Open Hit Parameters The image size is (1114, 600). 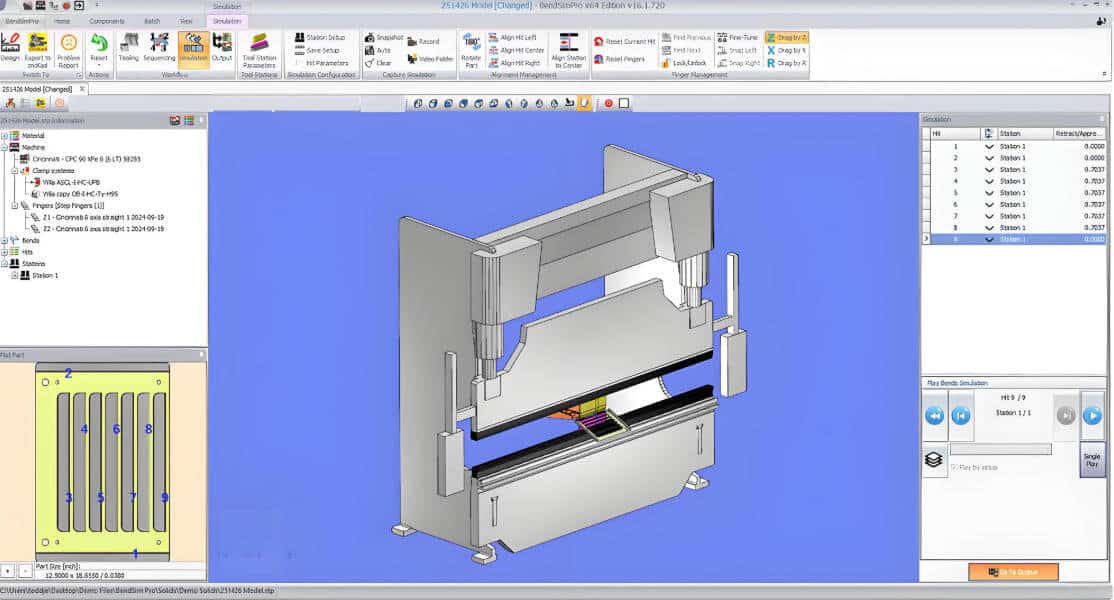click(x=321, y=63)
